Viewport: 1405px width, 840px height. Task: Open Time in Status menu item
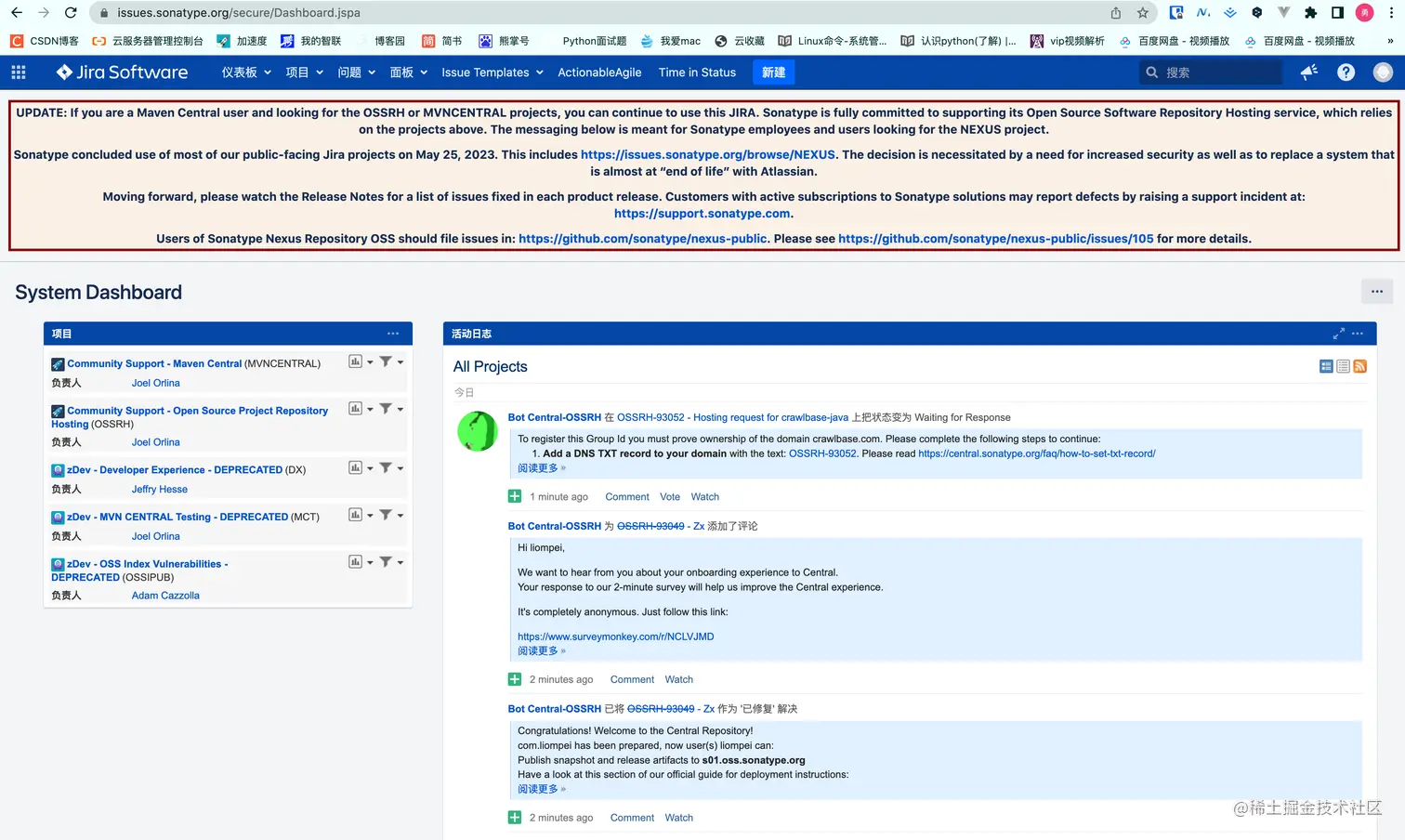[x=697, y=72]
